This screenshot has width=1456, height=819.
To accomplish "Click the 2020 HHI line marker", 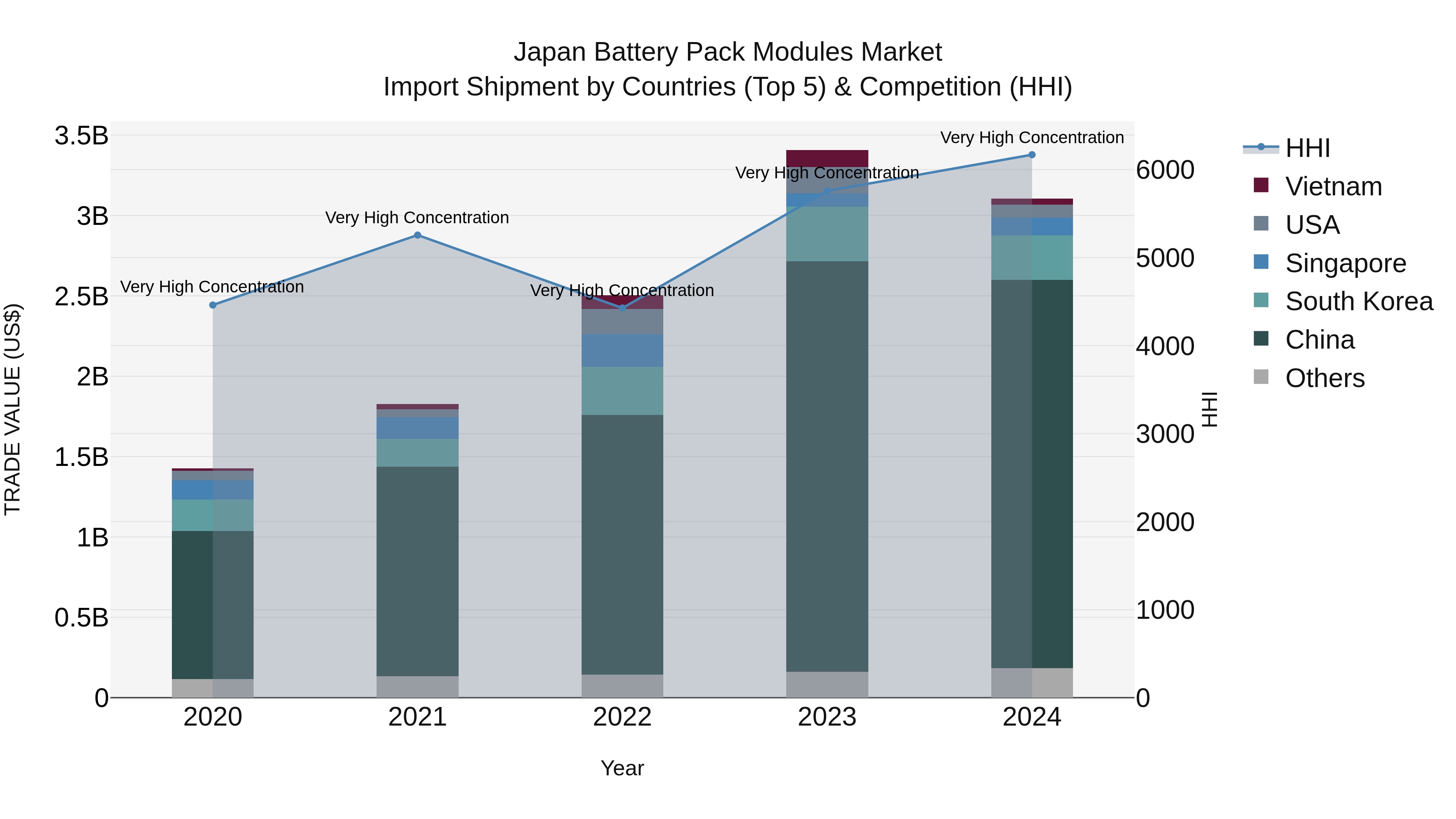I will click(213, 305).
